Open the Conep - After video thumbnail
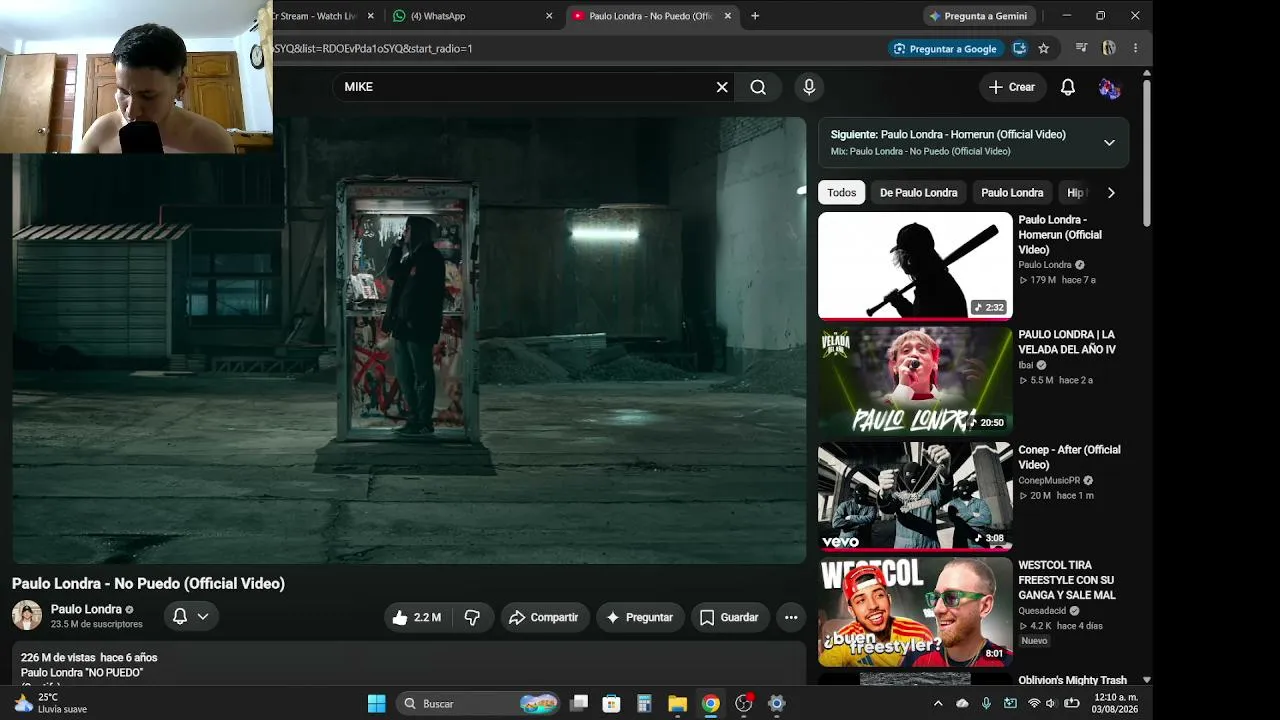Image resolution: width=1280 pixels, height=720 pixels. coord(915,496)
